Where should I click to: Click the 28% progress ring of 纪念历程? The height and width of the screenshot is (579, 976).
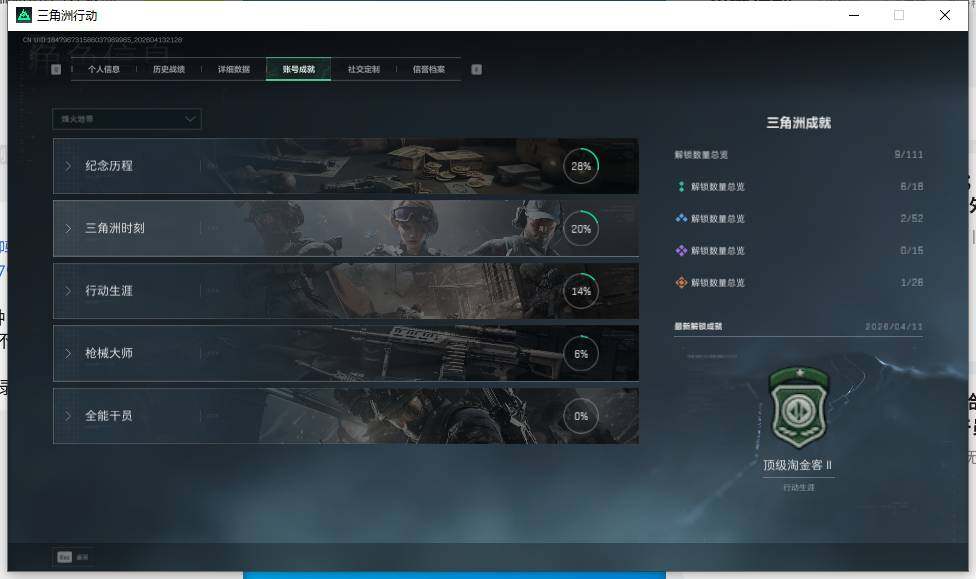(x=581, y=166)
